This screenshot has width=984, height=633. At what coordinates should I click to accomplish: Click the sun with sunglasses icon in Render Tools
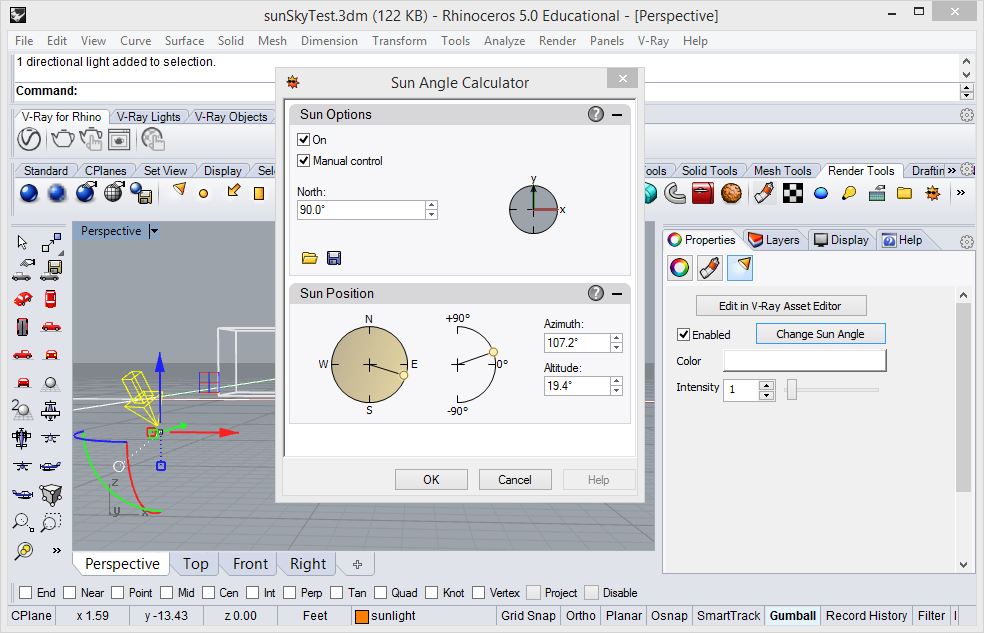click(933, 193)
